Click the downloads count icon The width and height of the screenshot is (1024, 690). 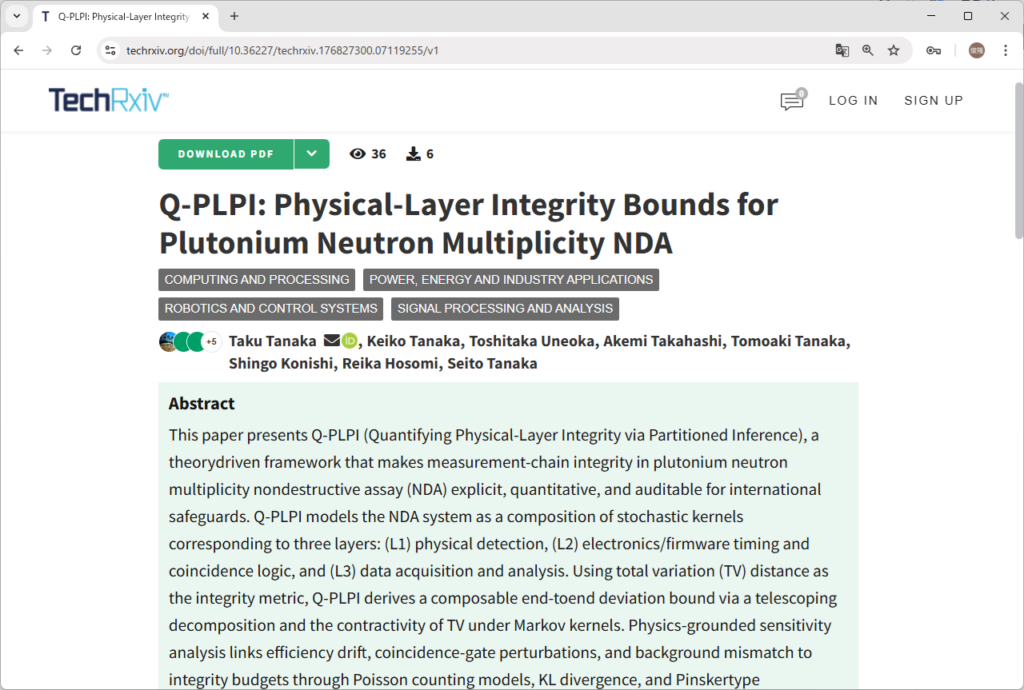413,154
